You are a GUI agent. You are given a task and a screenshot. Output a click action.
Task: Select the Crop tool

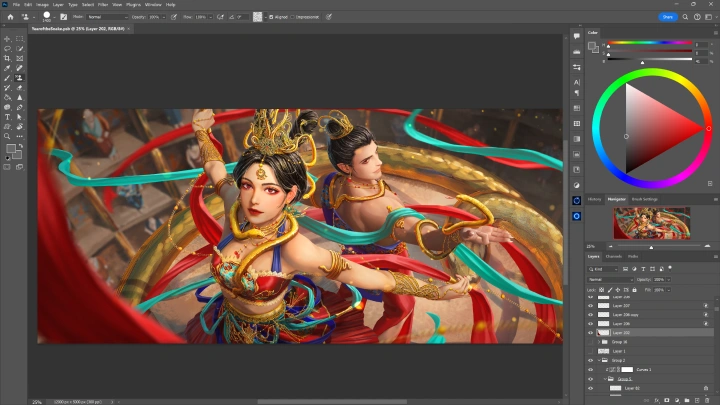tap(7, 58)
